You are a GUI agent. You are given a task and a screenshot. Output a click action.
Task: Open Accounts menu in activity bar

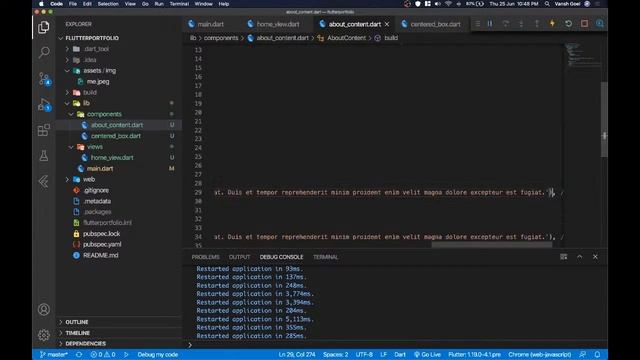coord(44,309)
